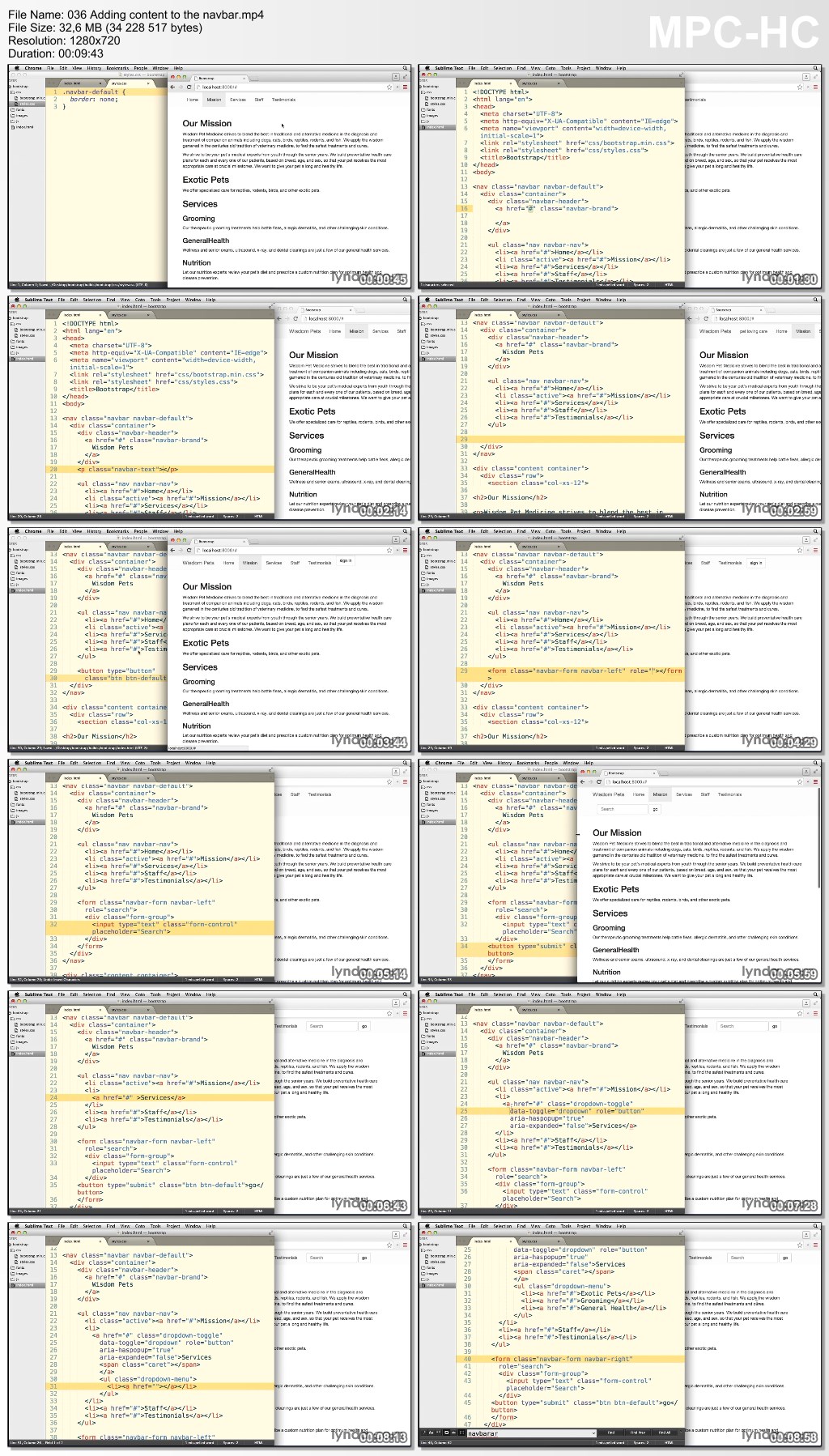In the 00:08:58 frame, toggle the wrap search option
The width and height of the screenshot is (829, 1456).
click(x=446, y=1433)
